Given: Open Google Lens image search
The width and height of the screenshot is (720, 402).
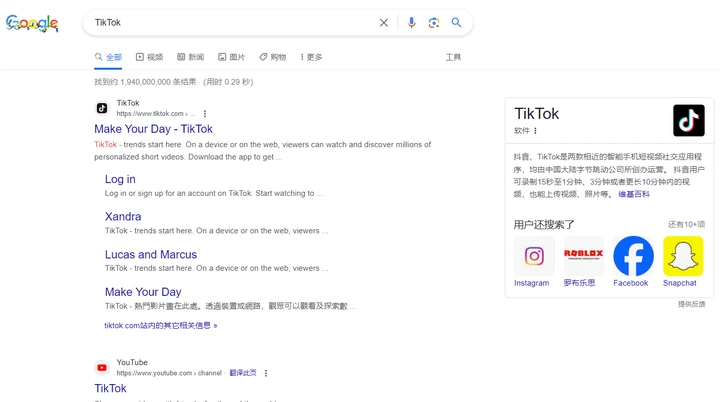Looking at the screenshot, I should [x=434, y=23].
